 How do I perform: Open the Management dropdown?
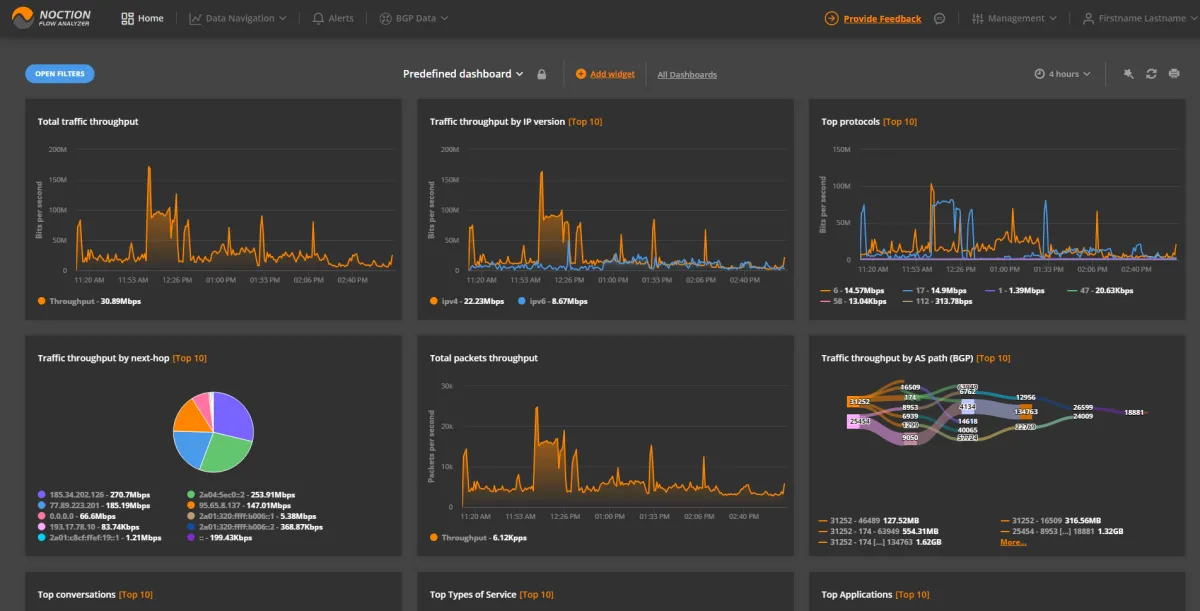click(1014, 18)
